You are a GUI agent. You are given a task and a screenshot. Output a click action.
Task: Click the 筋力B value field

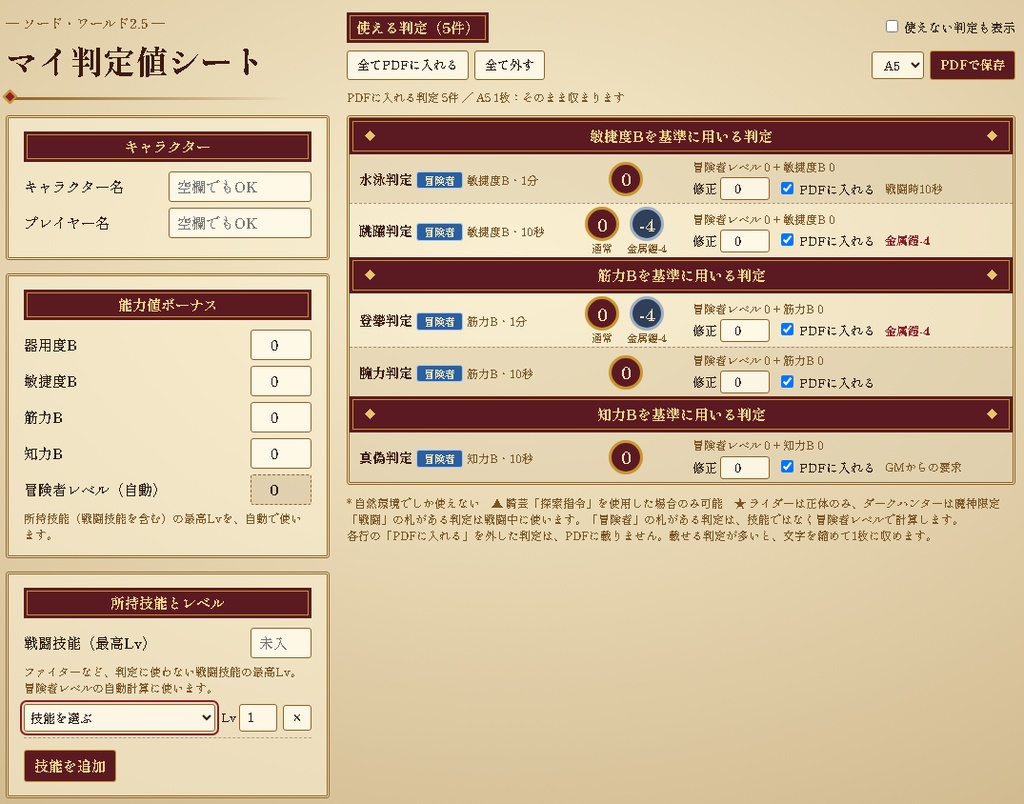tap(281, 417)
